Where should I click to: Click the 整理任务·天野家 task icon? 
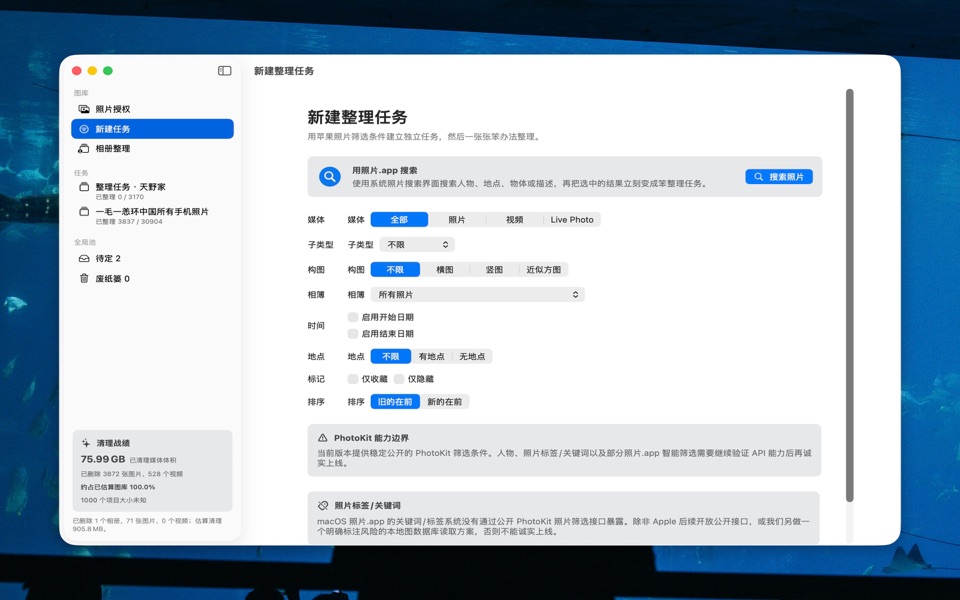tap(84, 187)
